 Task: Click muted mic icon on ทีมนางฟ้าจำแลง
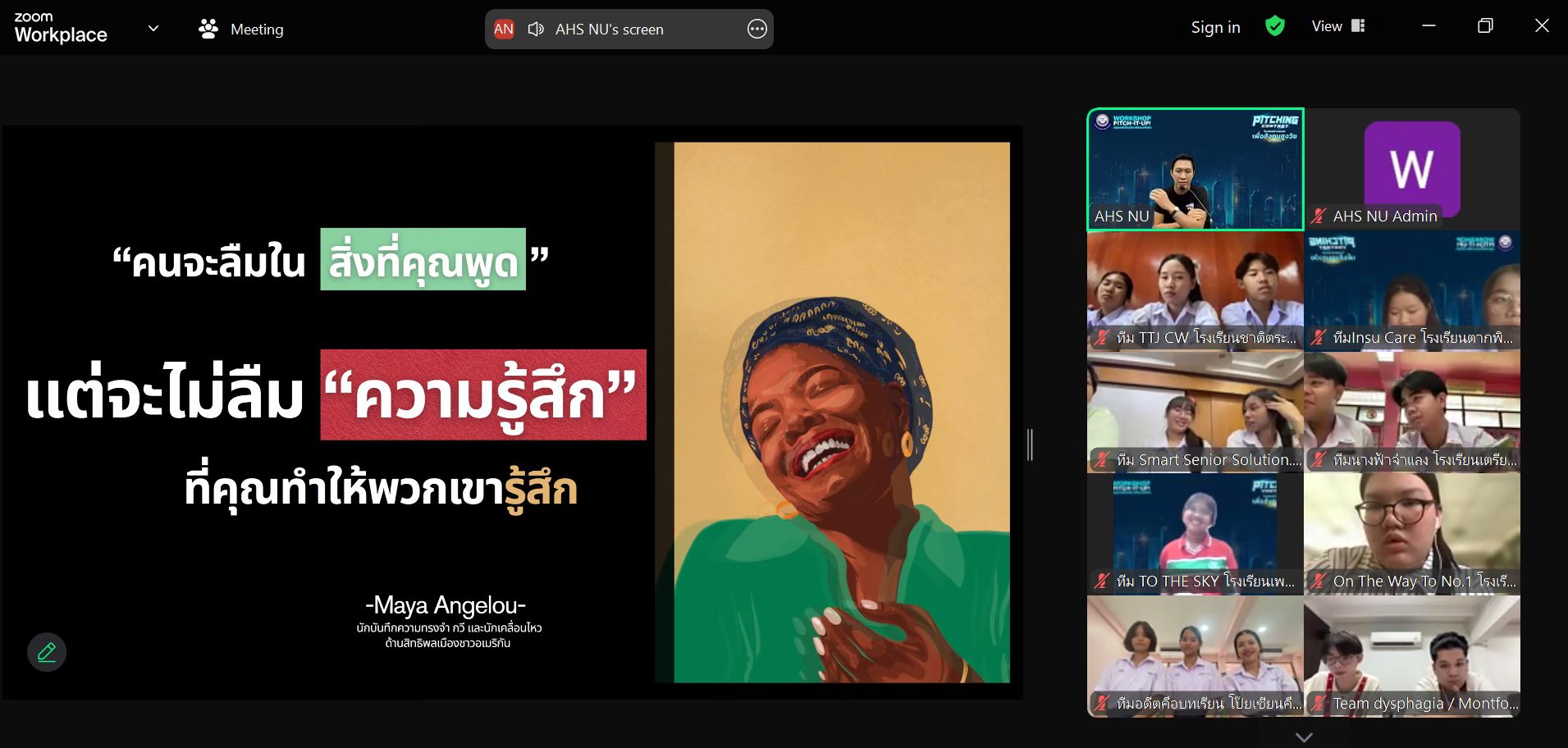point(1318,460)
